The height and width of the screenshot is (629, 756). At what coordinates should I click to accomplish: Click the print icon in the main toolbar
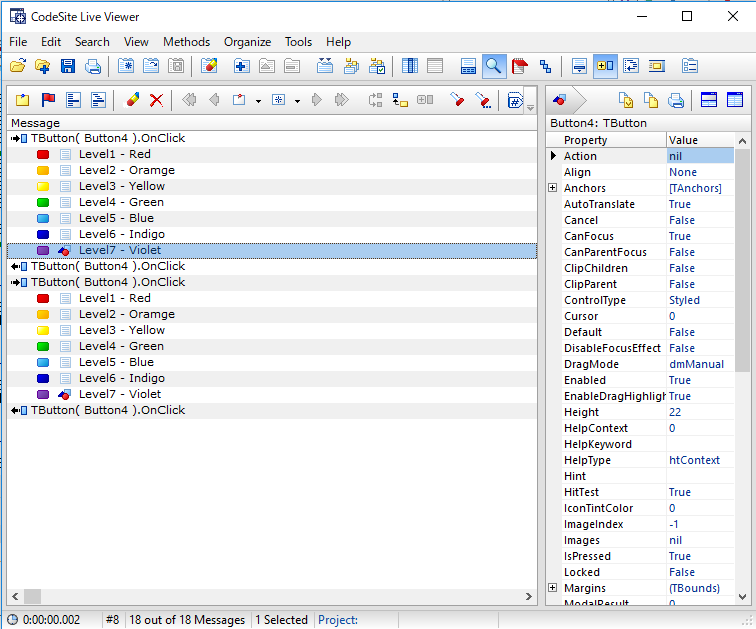click(93, 66)
